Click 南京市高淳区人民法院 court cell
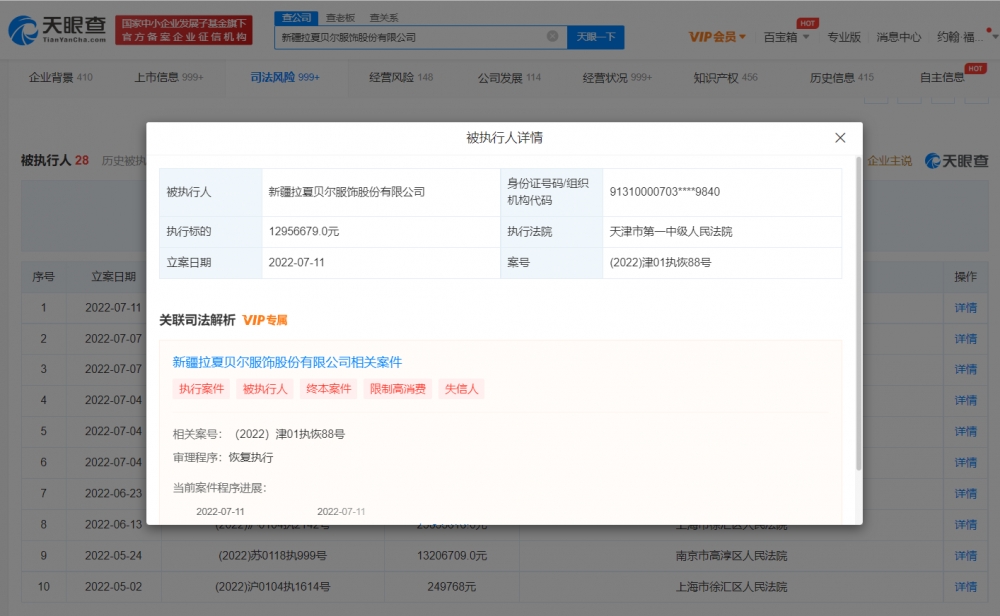Screen dimensions: 1000x616 click(732, 556)
